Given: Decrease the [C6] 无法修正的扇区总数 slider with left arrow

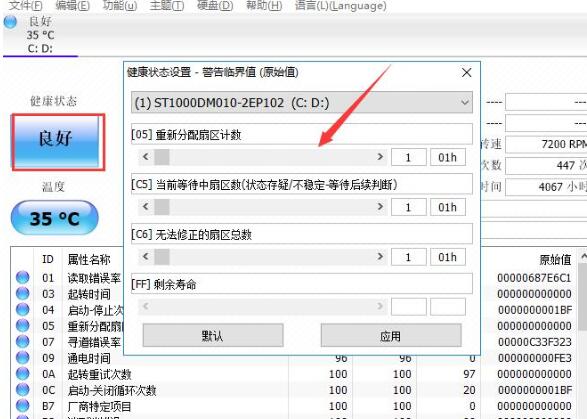Looking at the screenshot, I should point(146,257).
